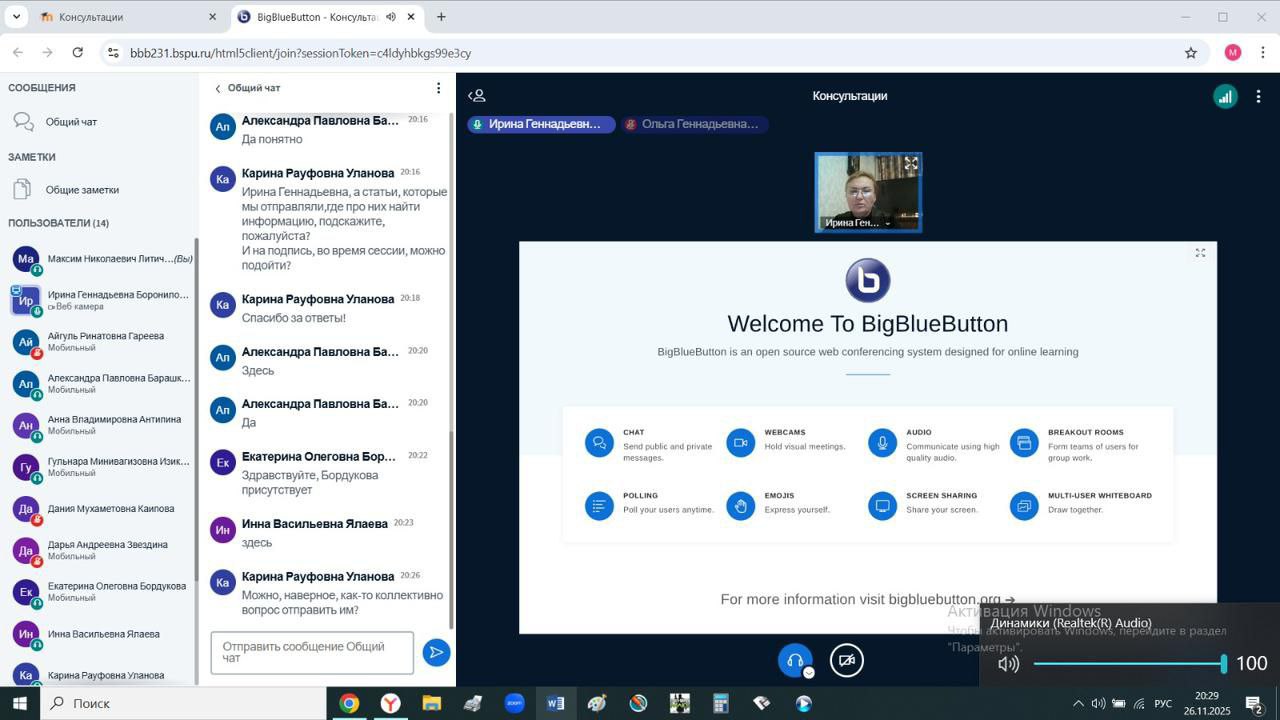Open connection status indicator

point(1225,96)
